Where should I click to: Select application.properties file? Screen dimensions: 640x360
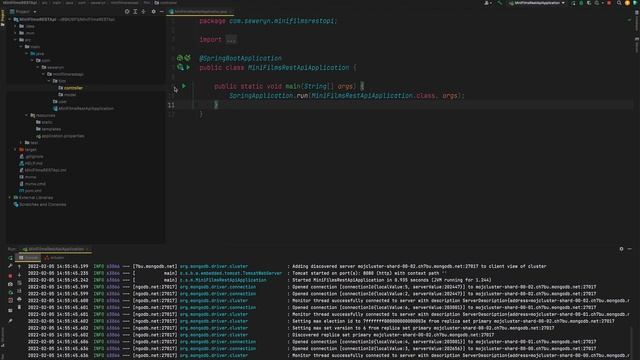[x=63, y=136]
